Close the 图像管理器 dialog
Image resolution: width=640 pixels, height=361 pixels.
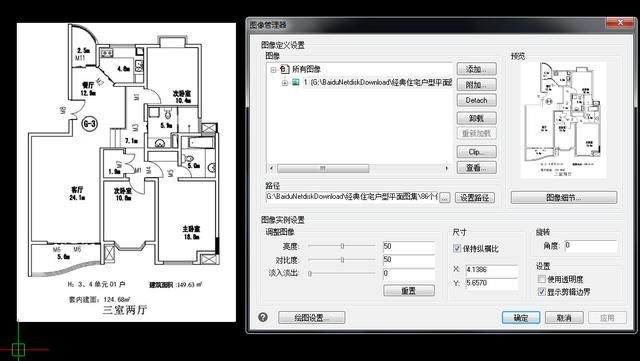click(x=620, y=23)
